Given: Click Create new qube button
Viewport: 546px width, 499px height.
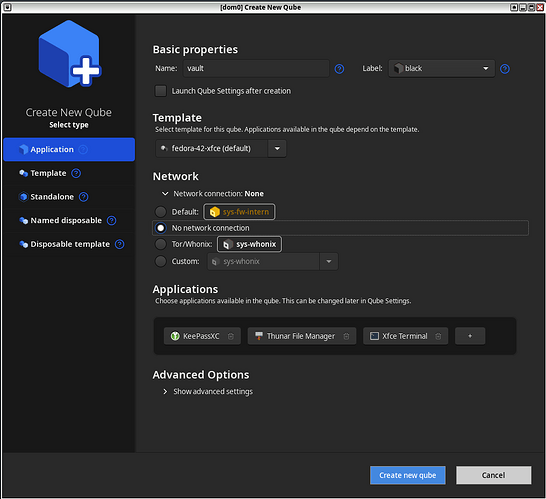Looking at the screenshot, I should tap(407, 475).
